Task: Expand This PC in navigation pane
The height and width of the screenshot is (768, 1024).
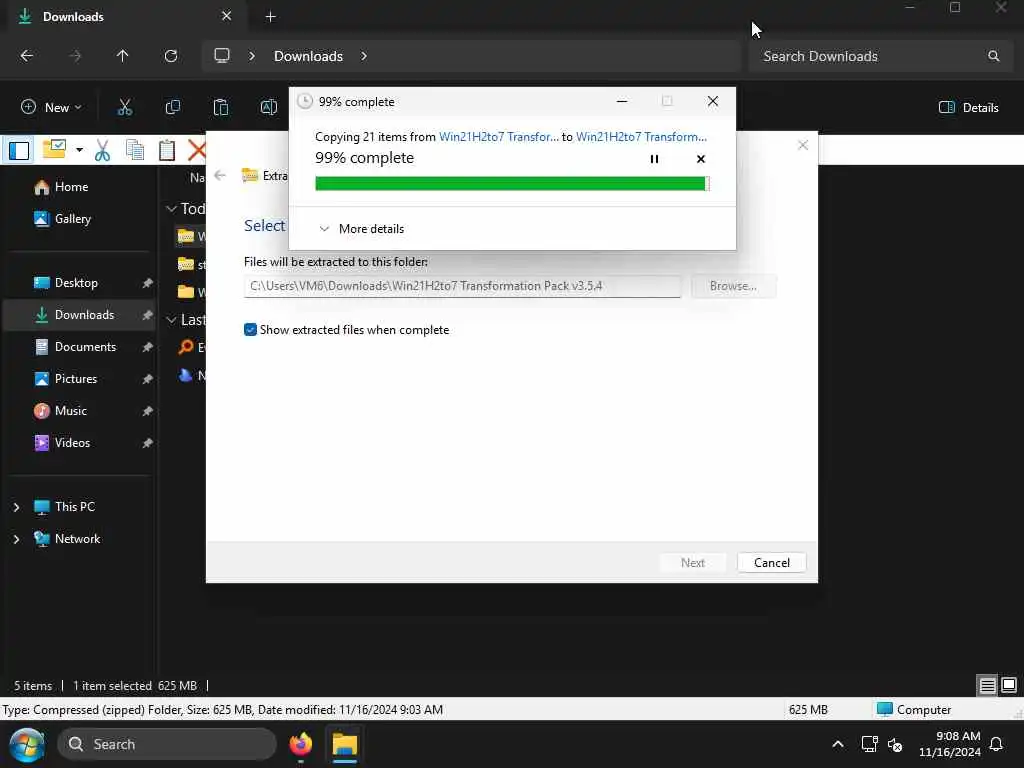Action: (16, 507)
